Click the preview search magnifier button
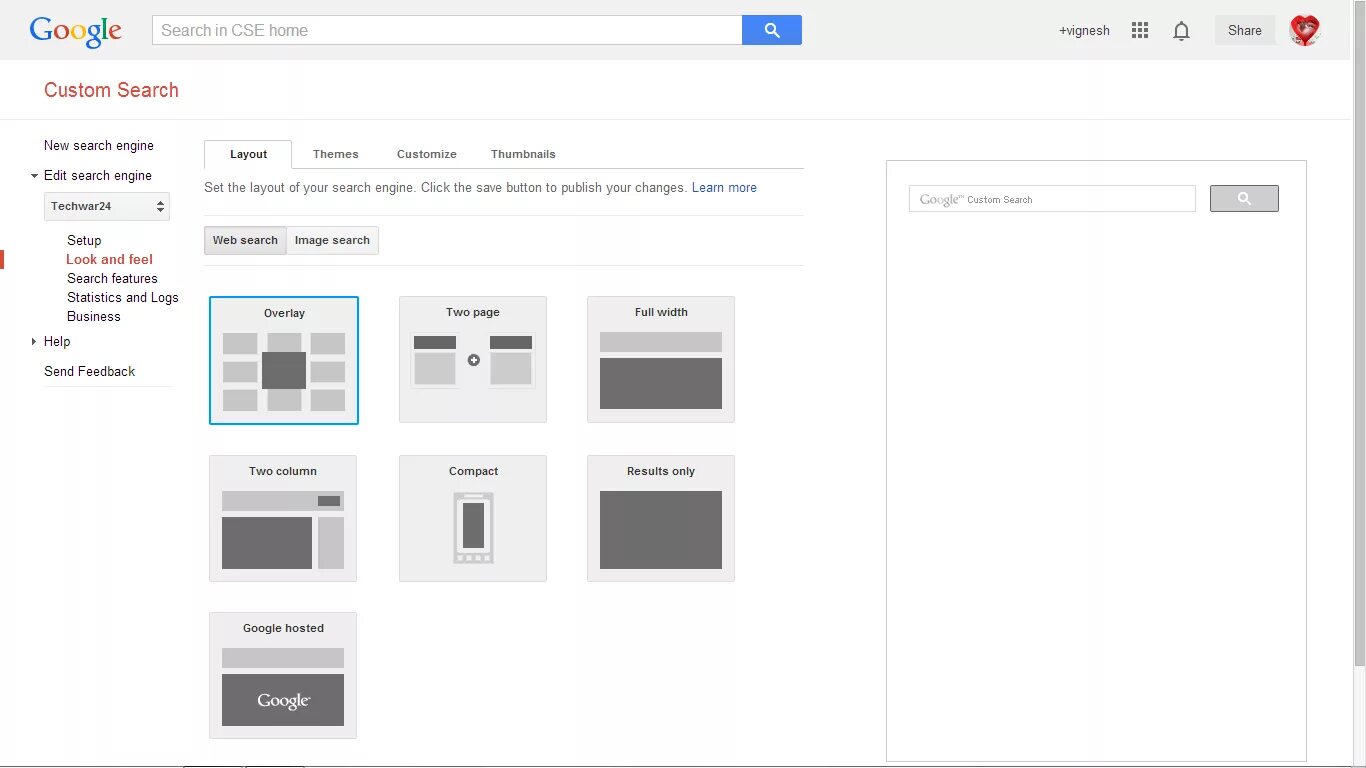The image size is (1366, 768). click(x=1244, y=198)
